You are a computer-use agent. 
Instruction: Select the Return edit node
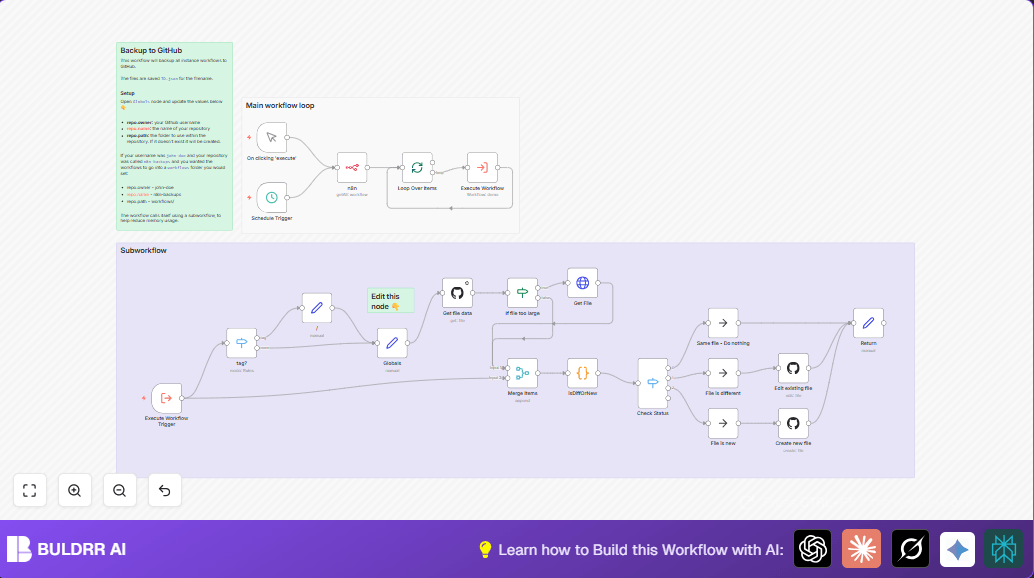[x=868, y=323]
